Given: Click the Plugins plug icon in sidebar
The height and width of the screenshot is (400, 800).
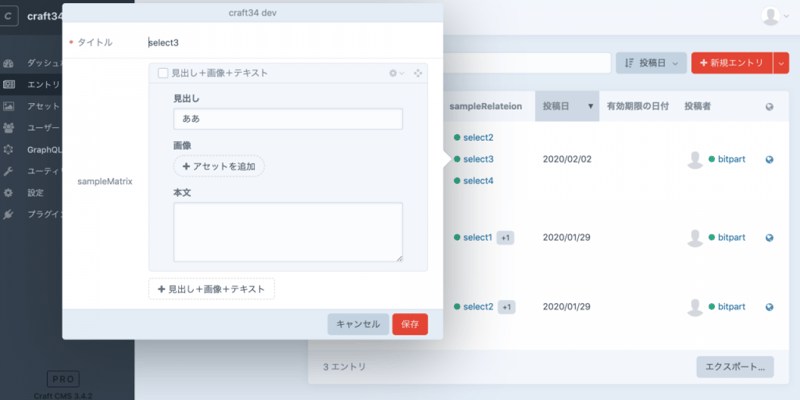Looking at the screenshot, I should point(9,215).
